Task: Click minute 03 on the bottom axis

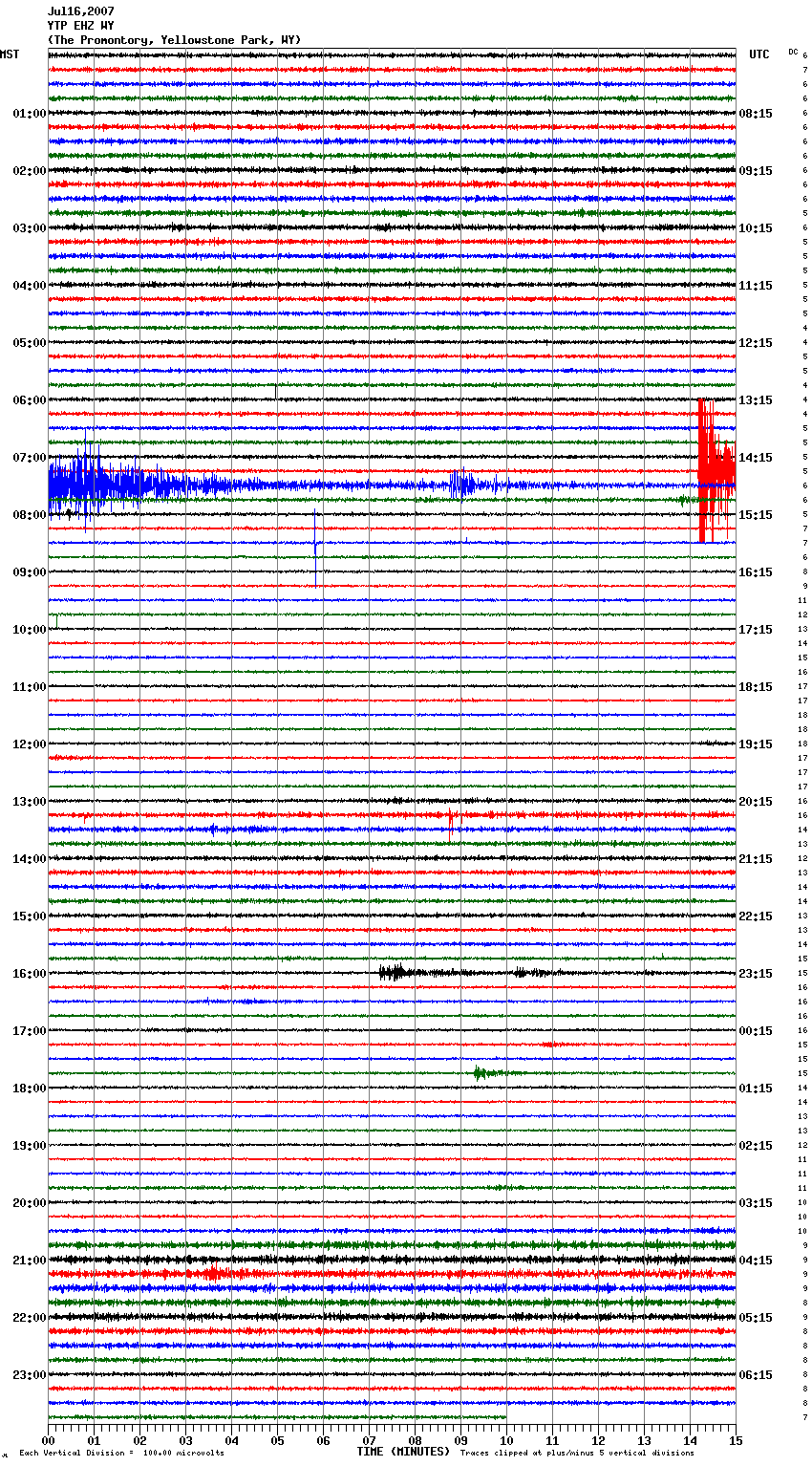Action: point(186,1440)
